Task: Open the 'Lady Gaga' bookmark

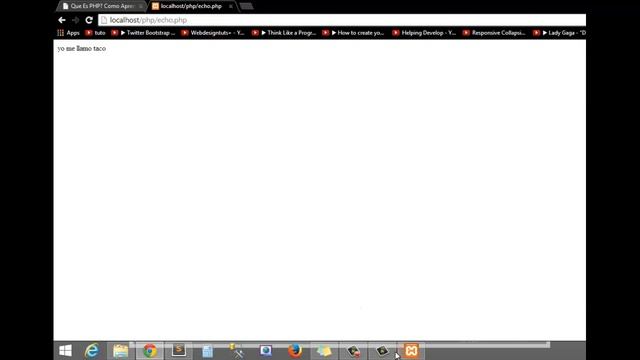Action: pos(559,33)
